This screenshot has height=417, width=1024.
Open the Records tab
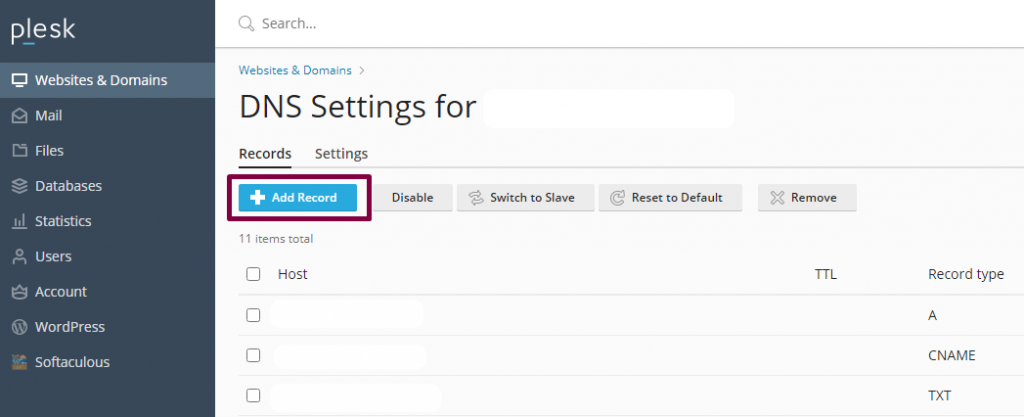pyautogui.click(x=265, y=154)
